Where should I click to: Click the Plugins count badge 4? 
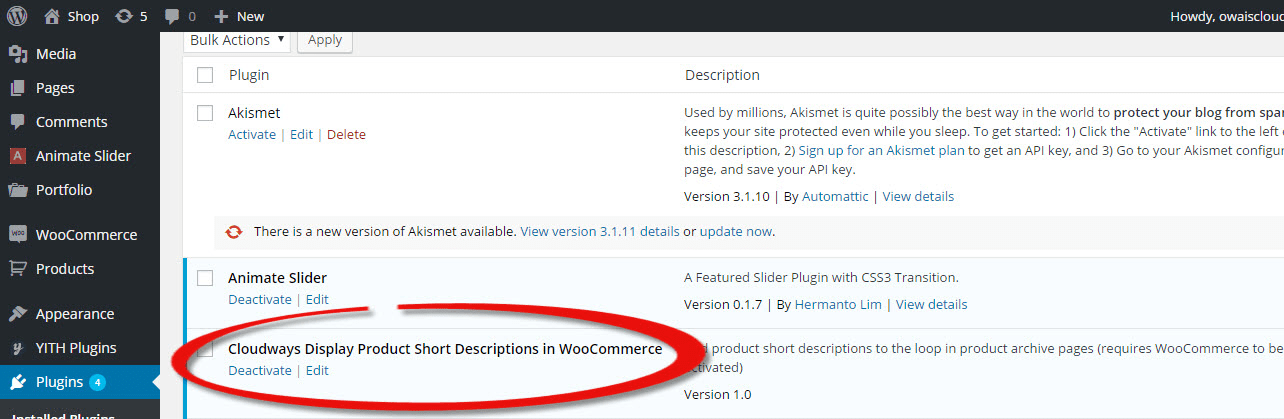[x=97, y=382]
